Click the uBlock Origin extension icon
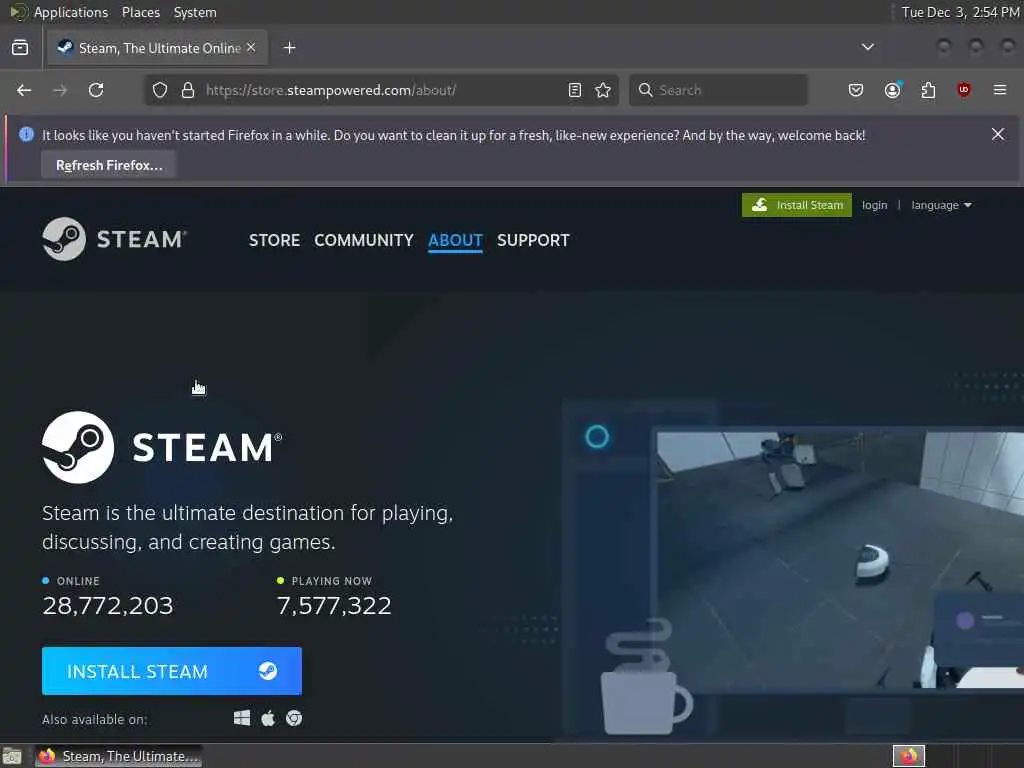The image size is (1024, 768). pos(963,90)
